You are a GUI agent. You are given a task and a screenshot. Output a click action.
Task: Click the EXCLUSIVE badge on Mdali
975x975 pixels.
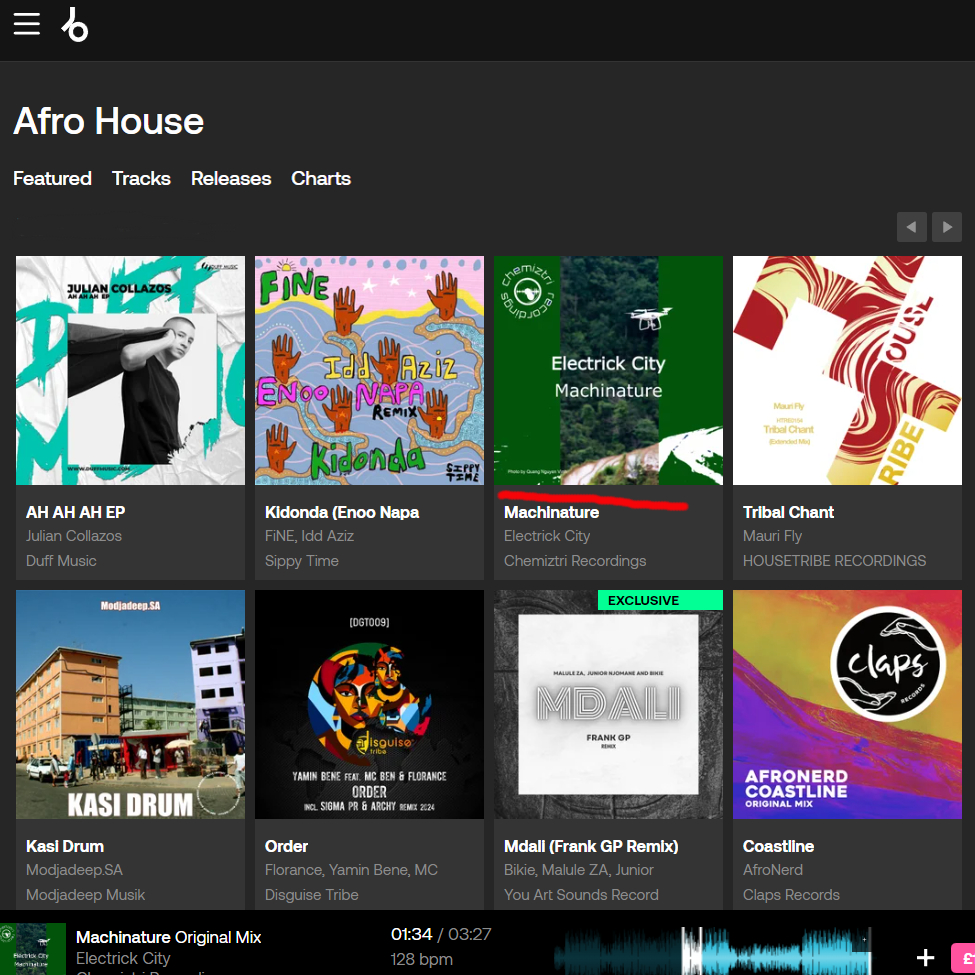click(x=660, y=600)
